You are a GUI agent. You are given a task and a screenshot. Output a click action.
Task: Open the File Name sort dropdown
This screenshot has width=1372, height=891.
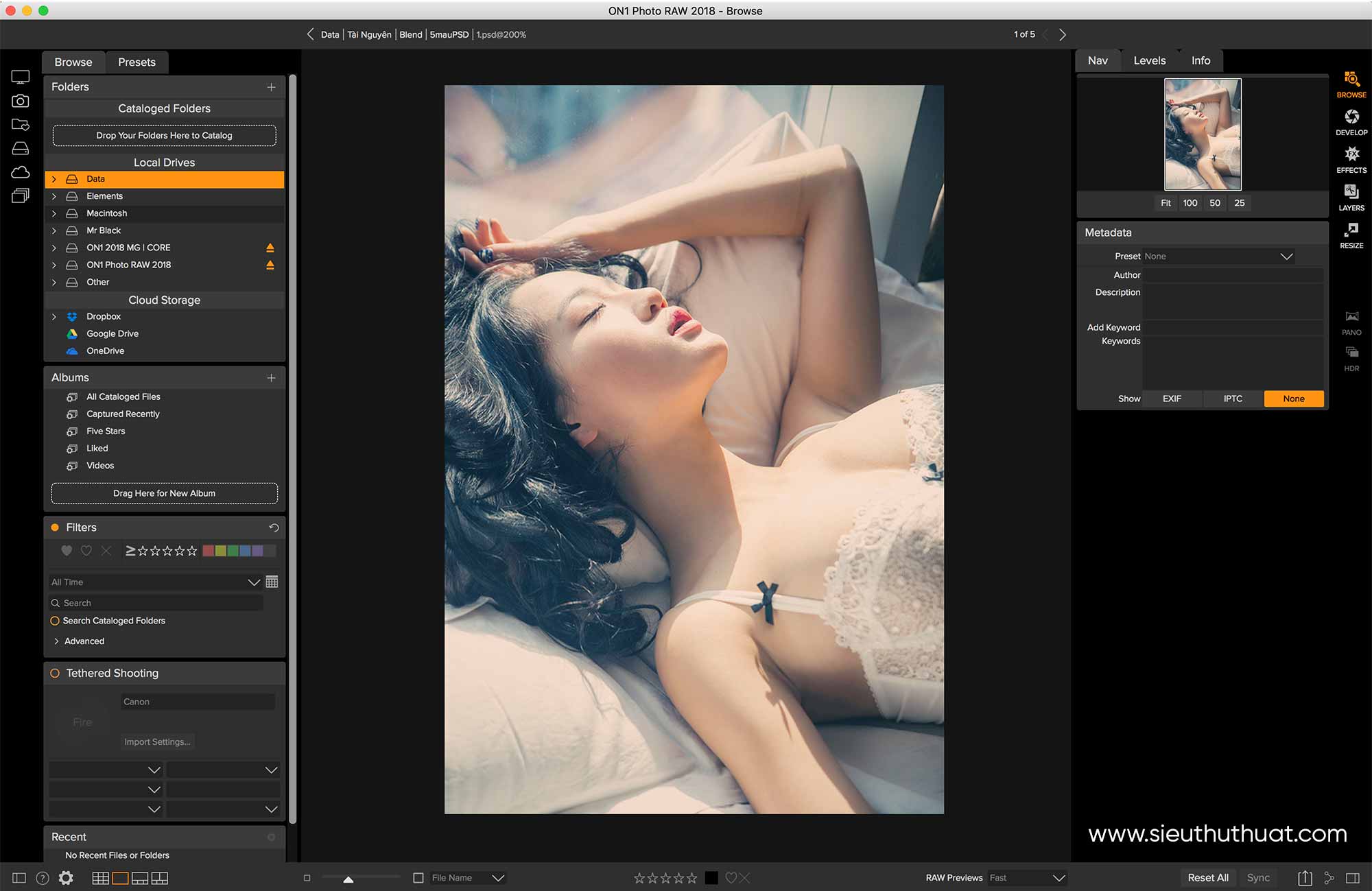(468, 878)
